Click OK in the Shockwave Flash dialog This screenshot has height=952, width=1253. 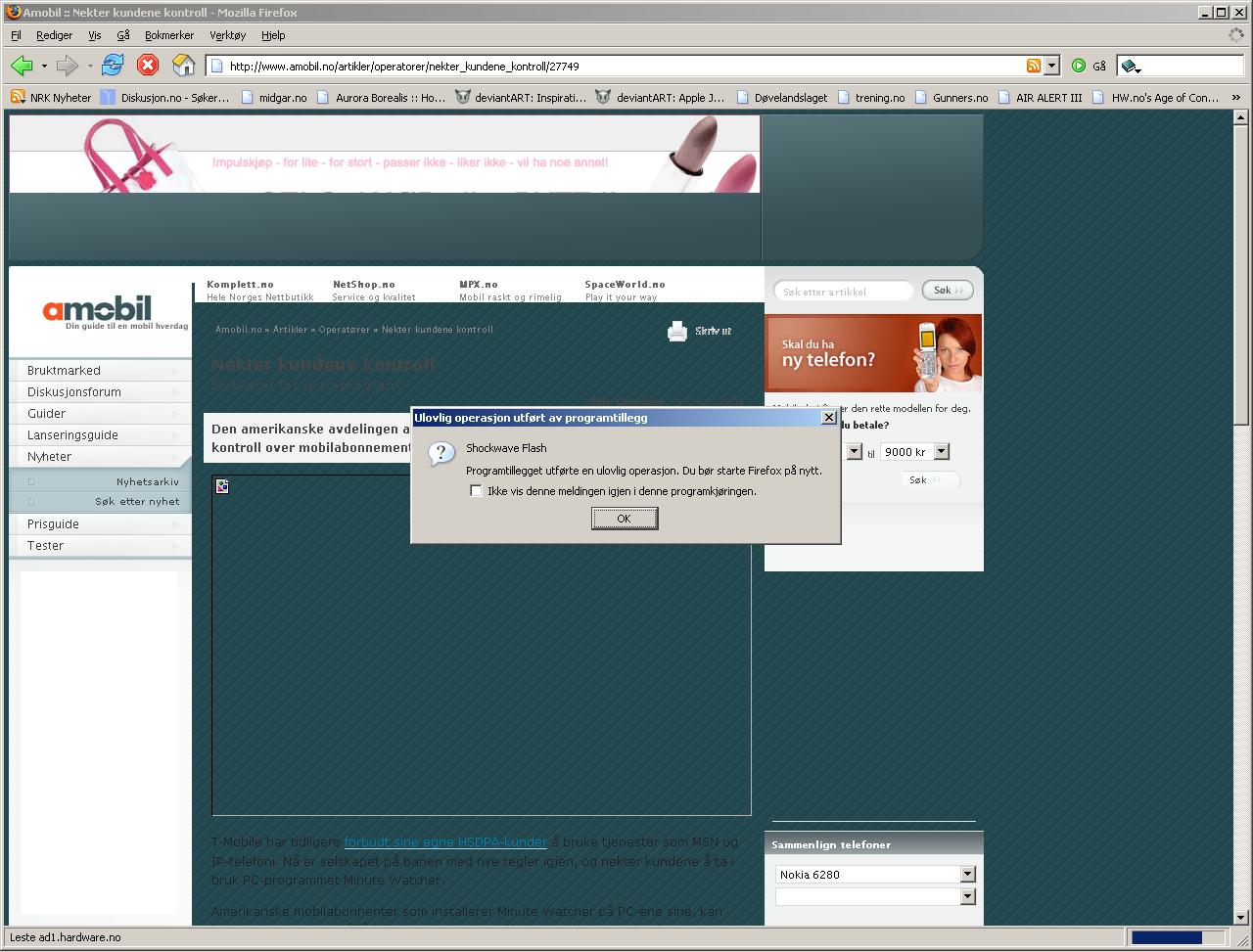[x=625, y=519]
